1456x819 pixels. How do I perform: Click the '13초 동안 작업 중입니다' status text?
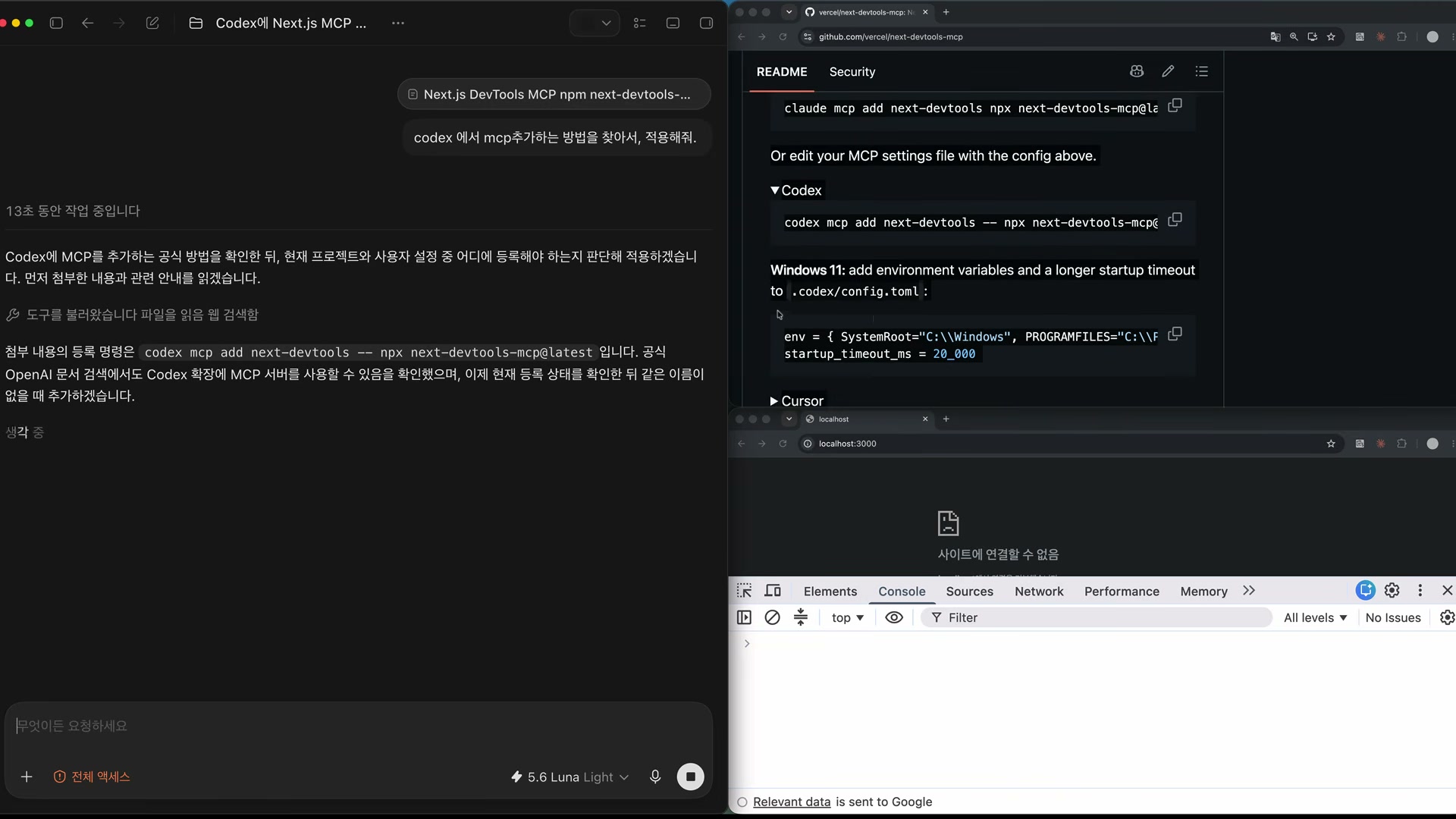[73, 211]
